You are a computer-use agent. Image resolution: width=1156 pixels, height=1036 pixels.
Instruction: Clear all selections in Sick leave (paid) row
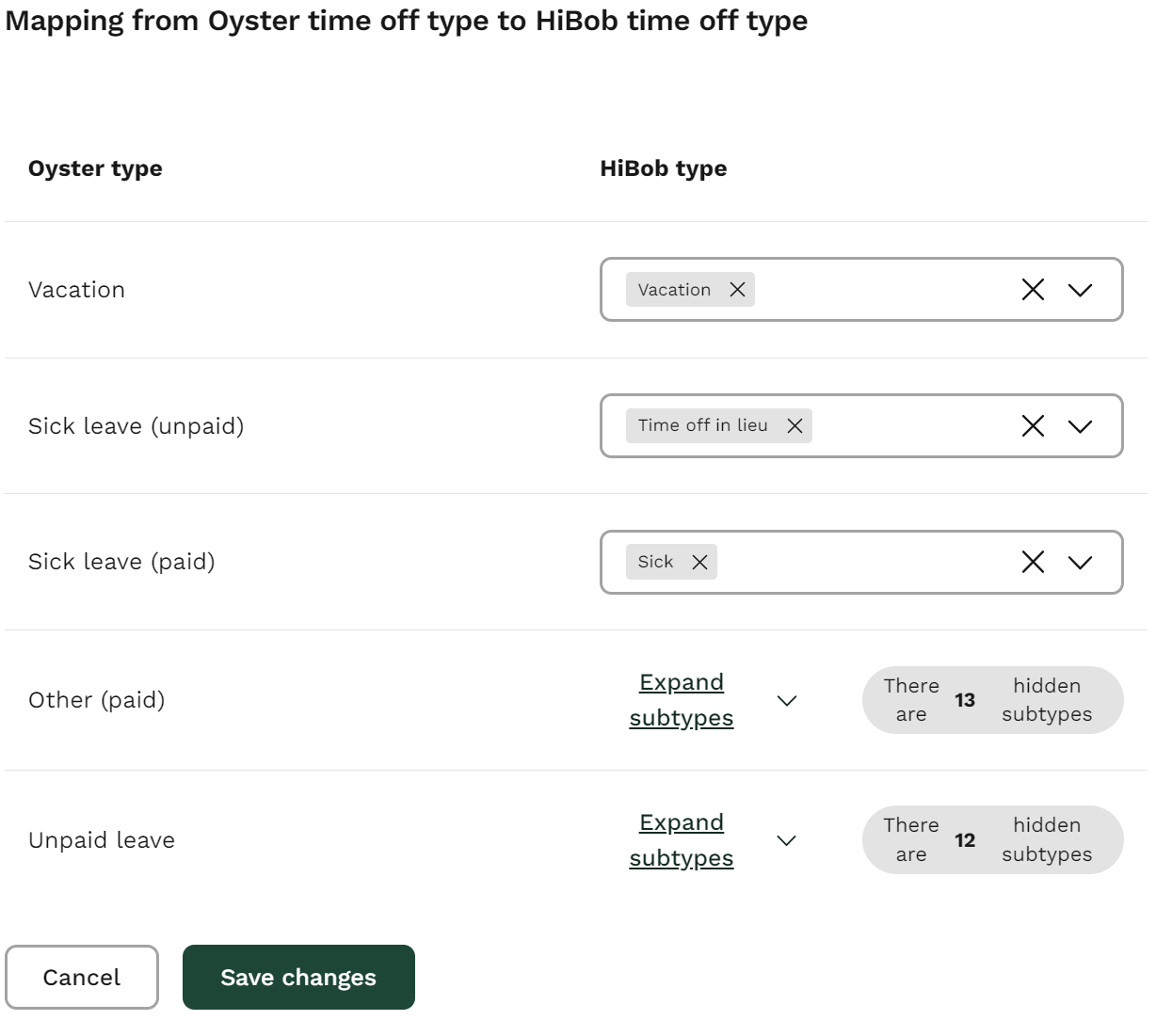[x=1033, y=562]
